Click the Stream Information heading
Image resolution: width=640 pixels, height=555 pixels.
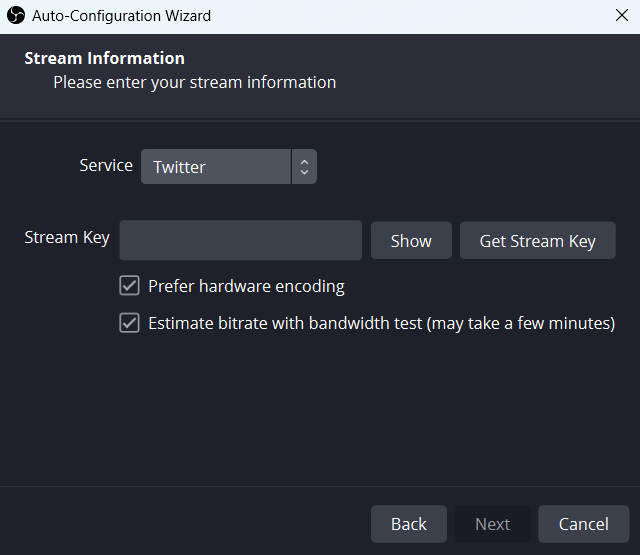click(x=104, y=58)
